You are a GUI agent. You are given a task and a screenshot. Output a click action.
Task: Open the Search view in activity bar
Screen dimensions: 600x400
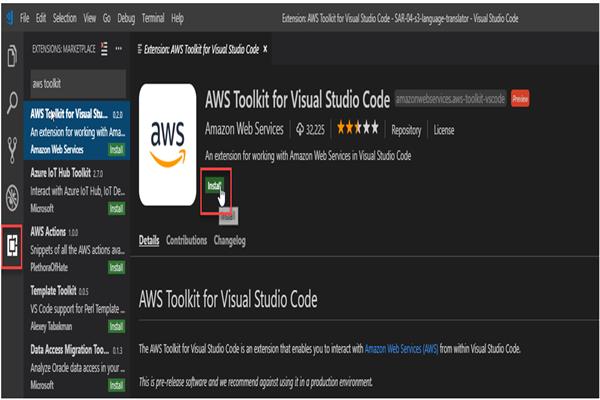tap(13, 102)
